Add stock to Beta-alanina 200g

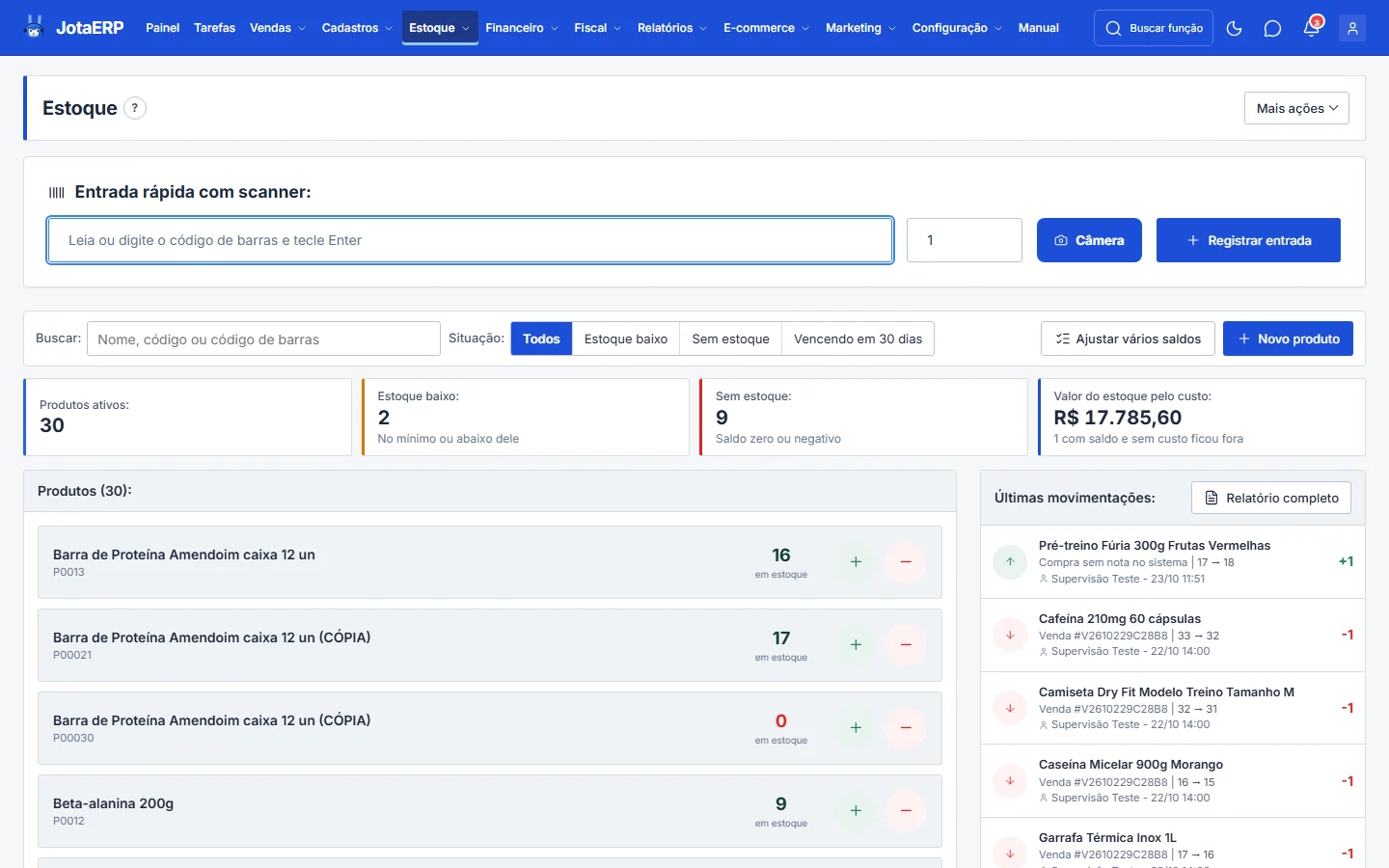(856, 811)
